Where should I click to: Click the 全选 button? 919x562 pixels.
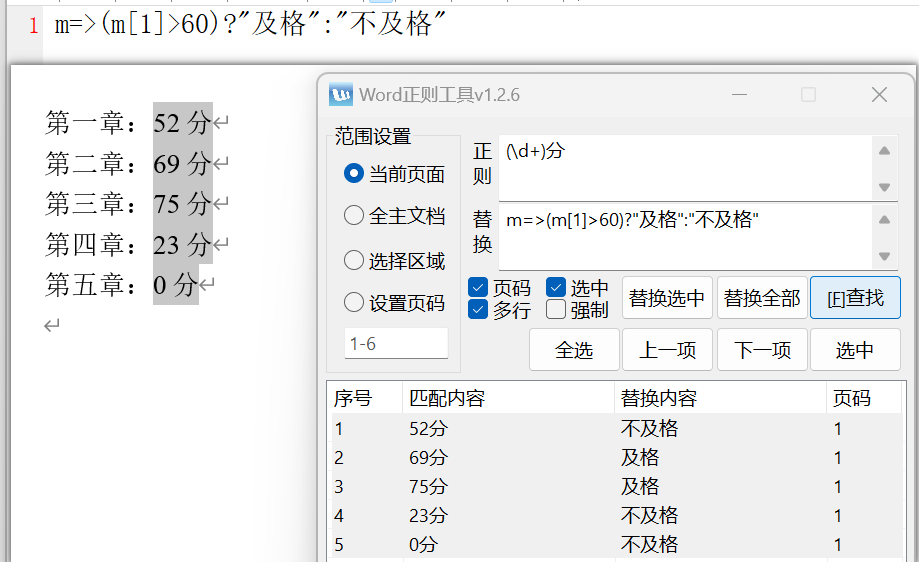(x=574, y=350)
